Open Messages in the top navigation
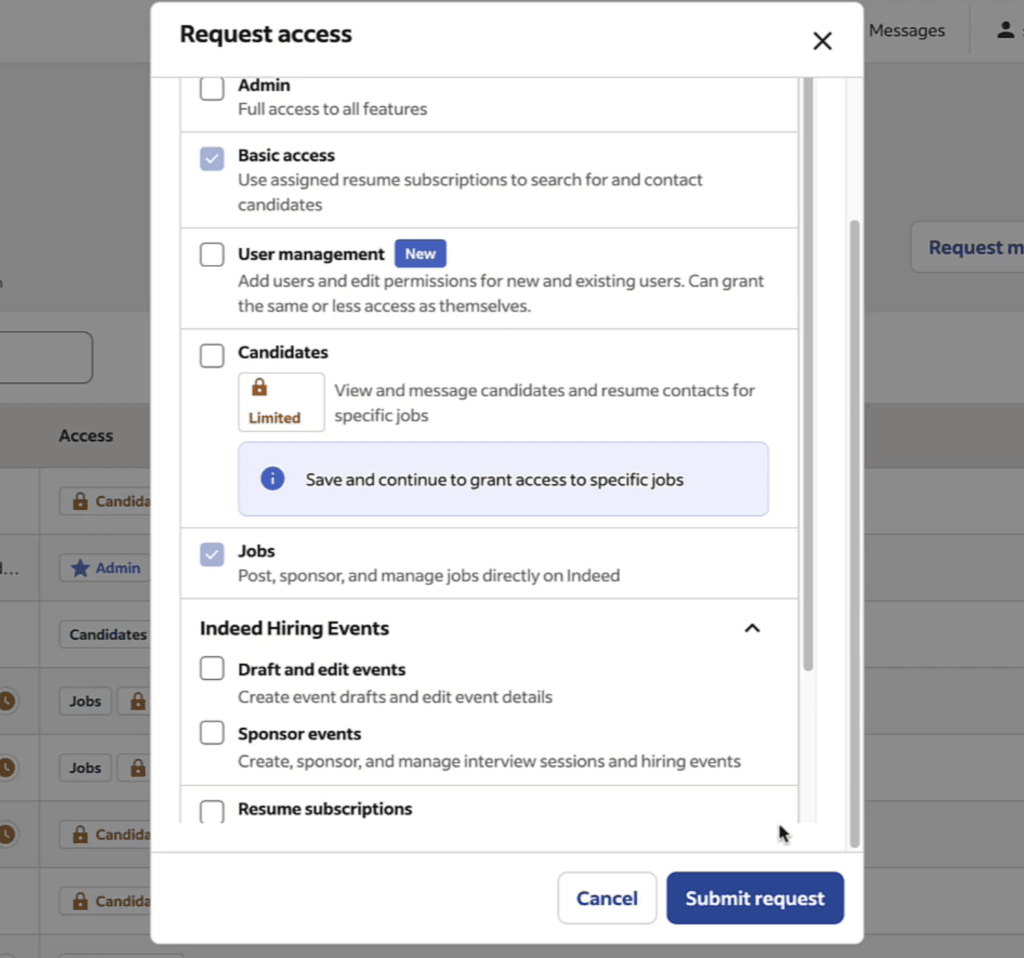The image size is (1024, 958). [906, 30]
